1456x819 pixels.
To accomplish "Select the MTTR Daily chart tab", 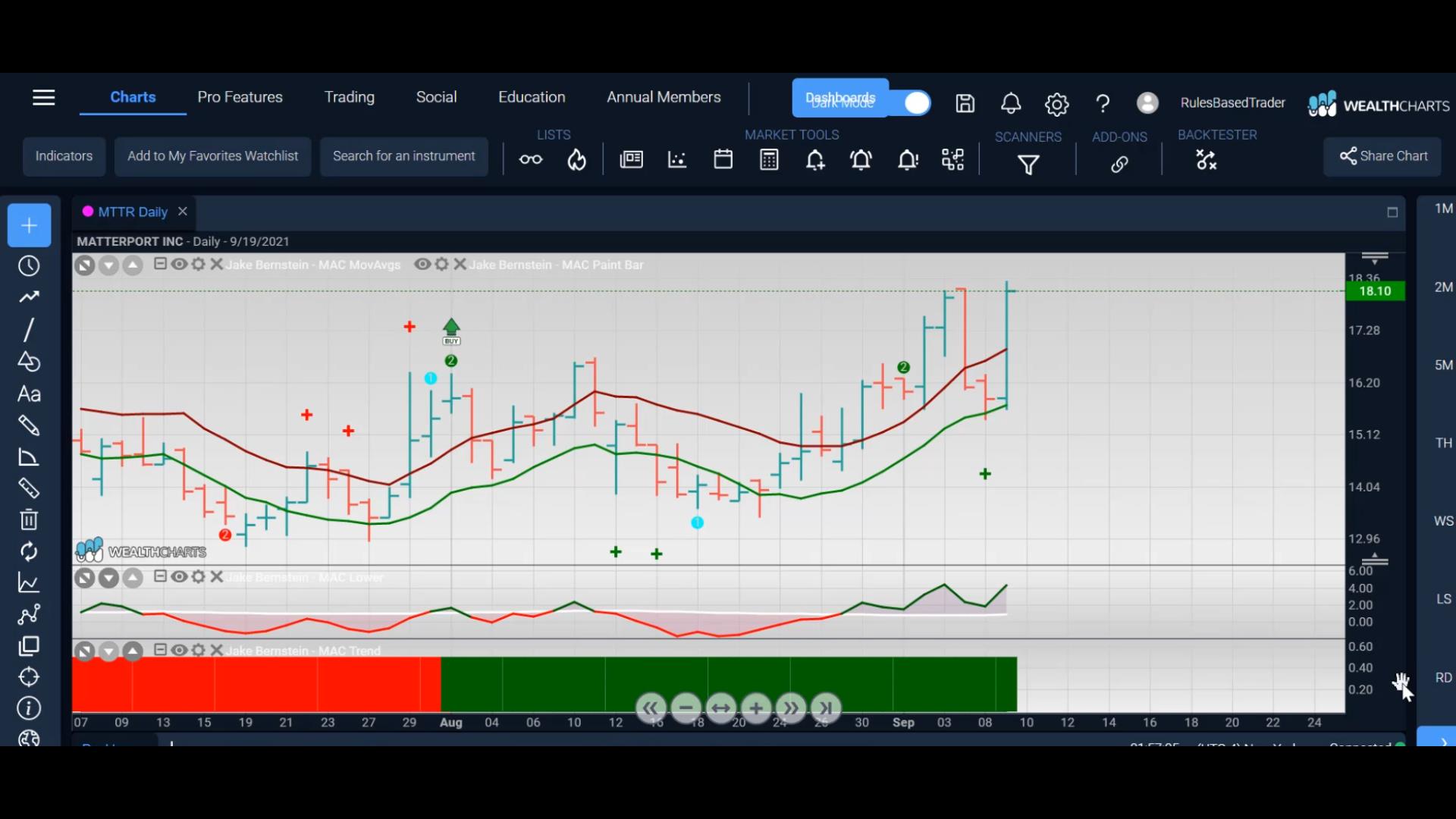I will pyautogui.click(x=132, y=212).
